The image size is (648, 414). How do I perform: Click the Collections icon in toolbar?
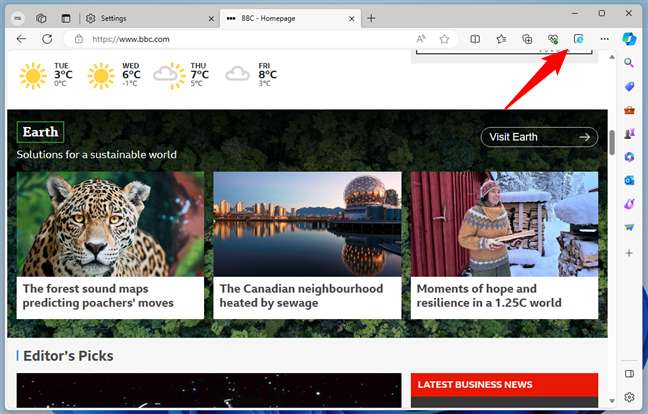526,39
